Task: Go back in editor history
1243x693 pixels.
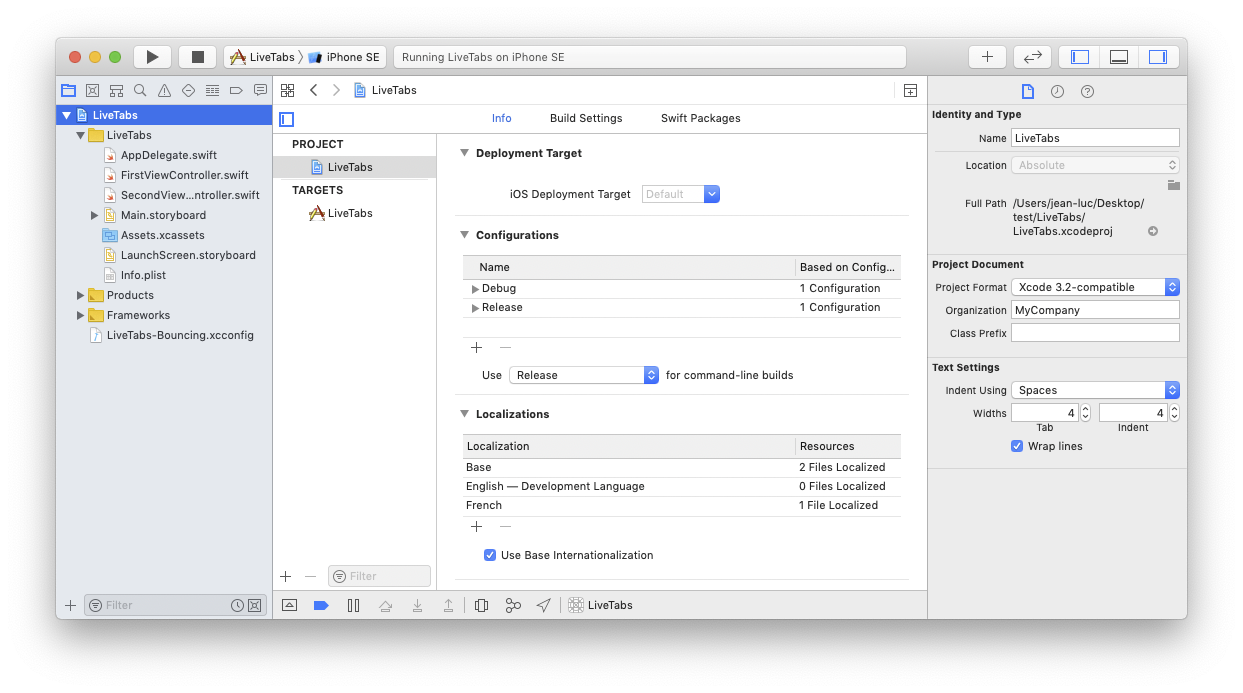Action: (x=313, y=90)
